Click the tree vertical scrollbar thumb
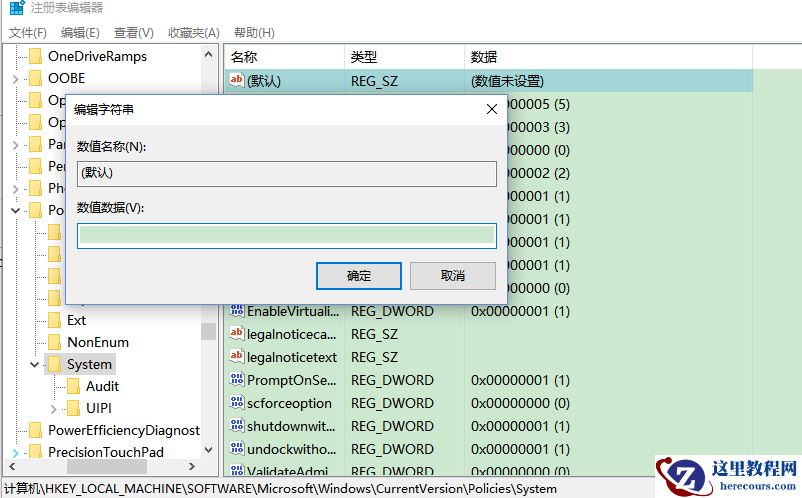 click(208, 331)
